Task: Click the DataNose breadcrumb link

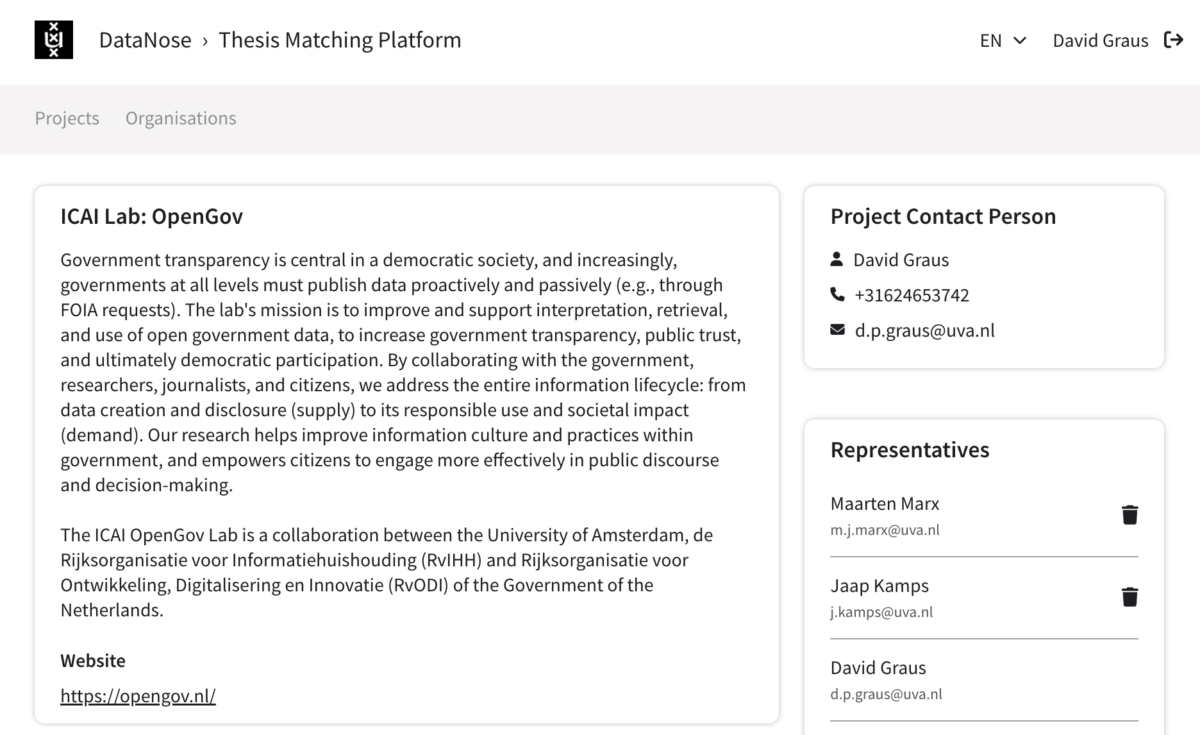Action: pyautogui.click(x=145, y=40)
